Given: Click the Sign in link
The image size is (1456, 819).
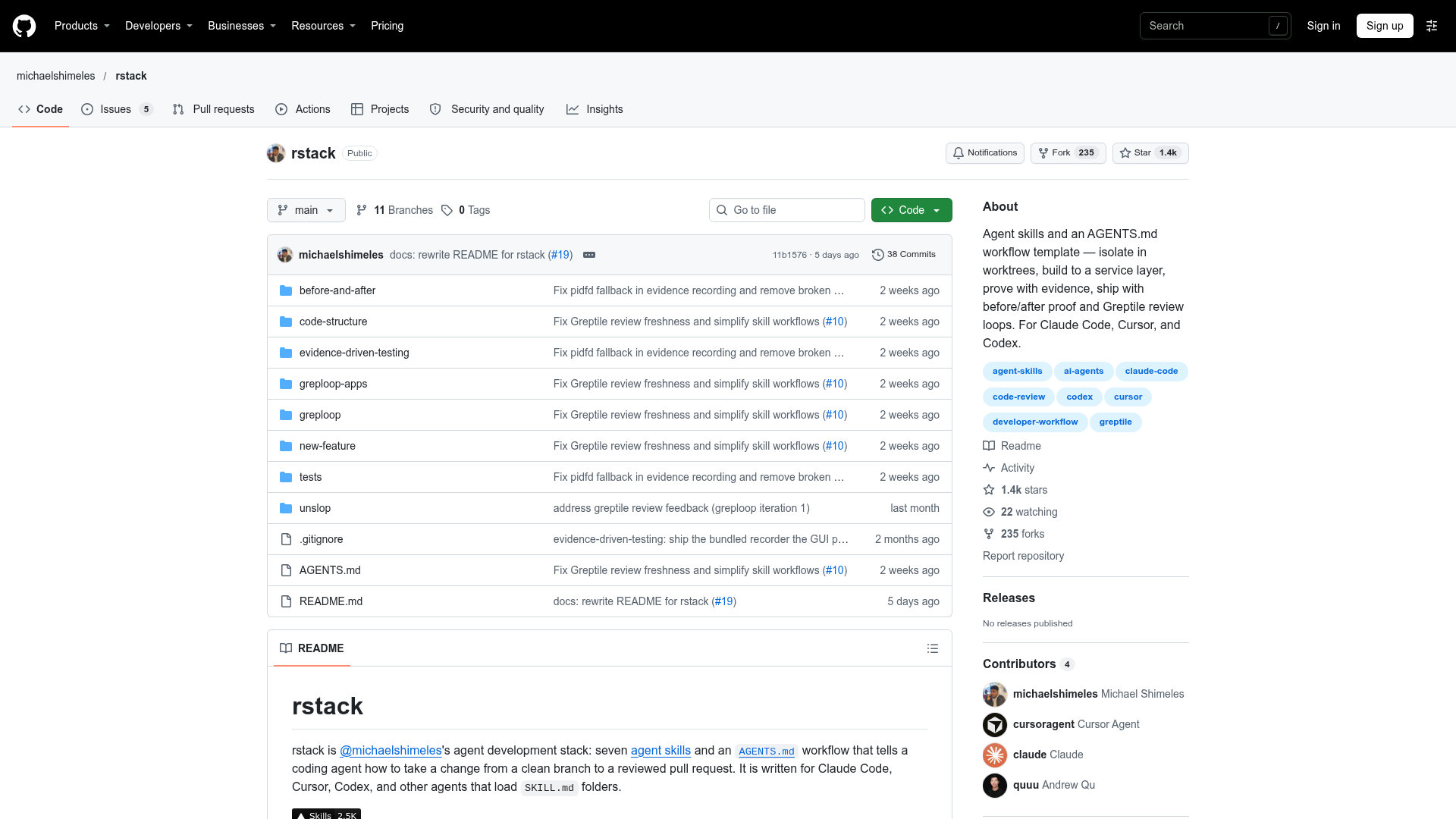Looking at the screenshot, I should click(1323, 26).
